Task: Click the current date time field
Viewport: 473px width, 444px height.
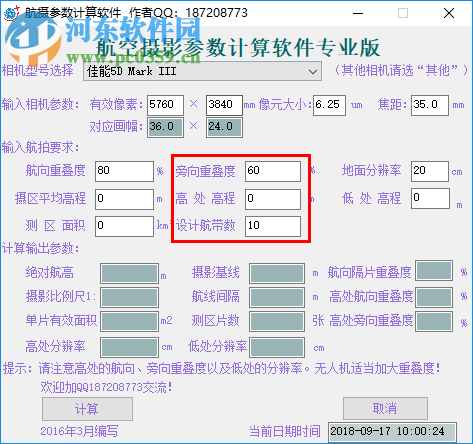Action: click(x=392, y=432)
